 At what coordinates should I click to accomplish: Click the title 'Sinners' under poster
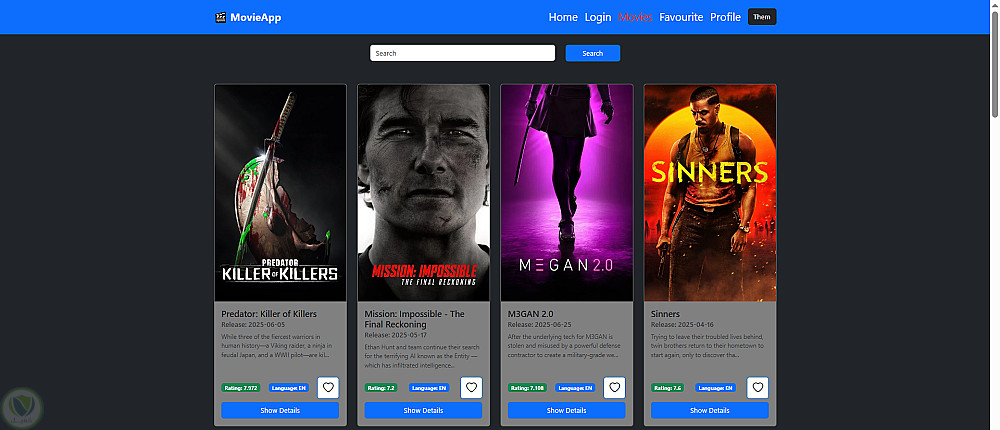point(665,314)
